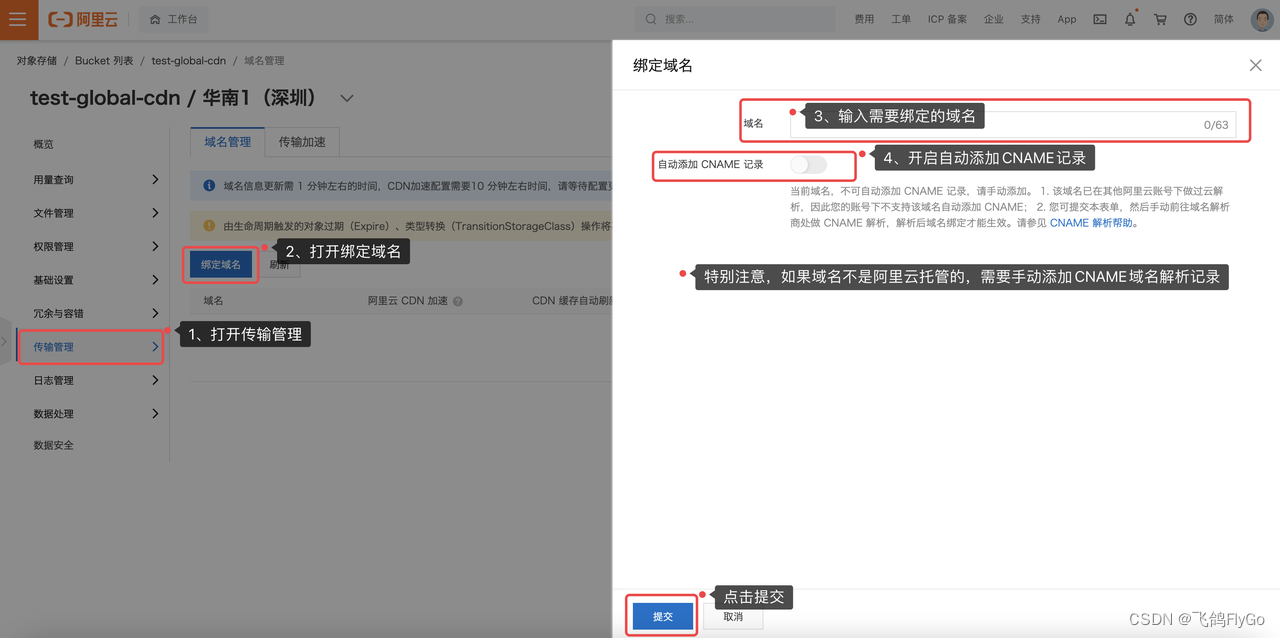Open the App menu item

pos(1067,19)
